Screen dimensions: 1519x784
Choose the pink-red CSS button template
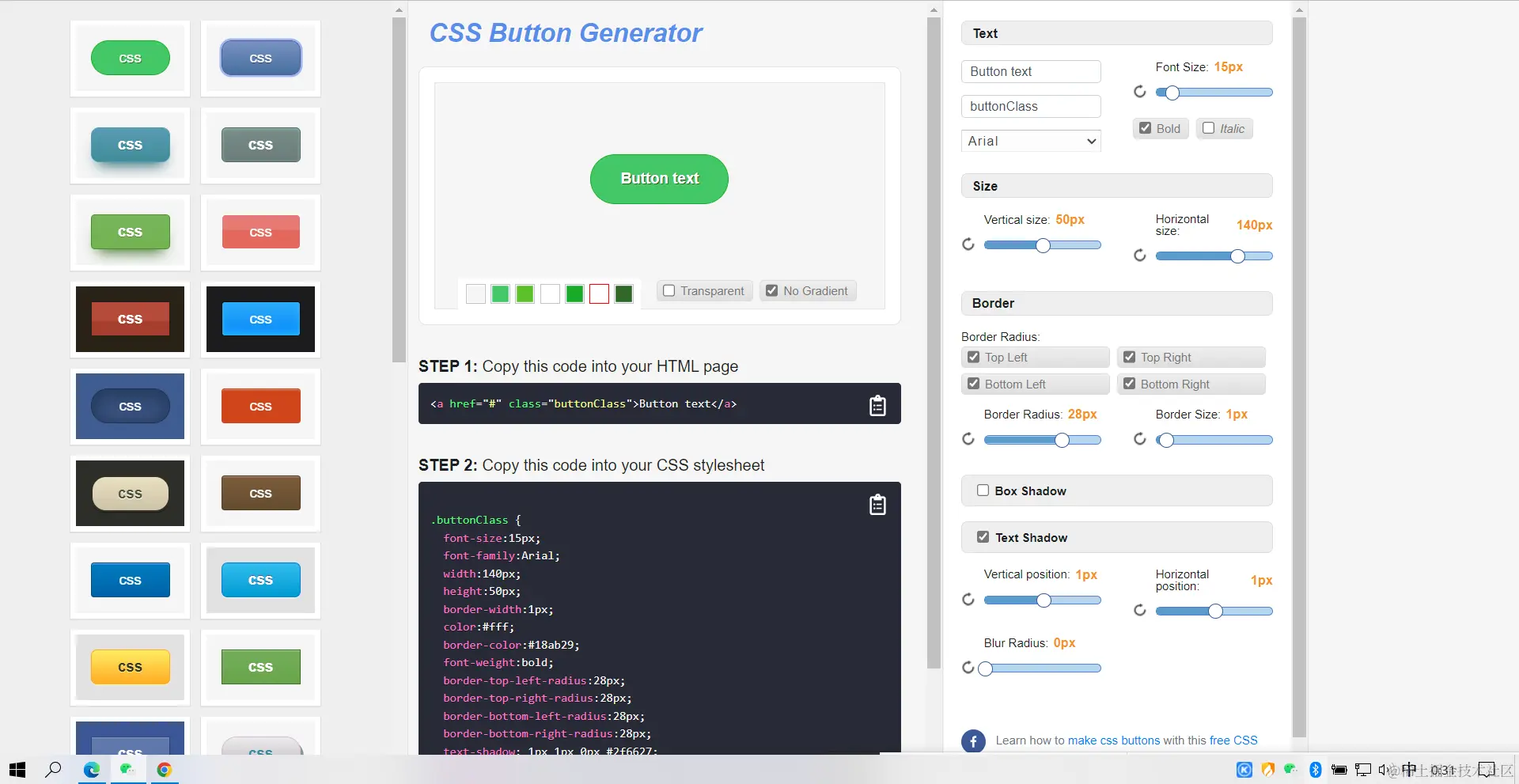pos(260,232)
